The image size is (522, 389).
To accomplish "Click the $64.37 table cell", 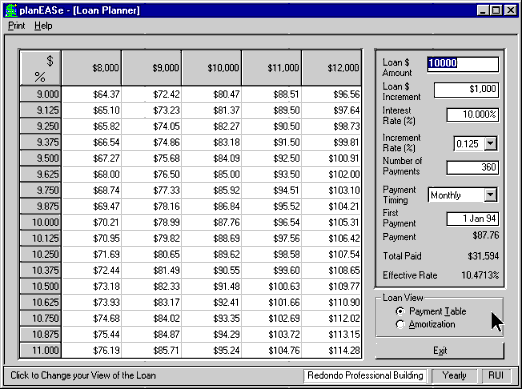I will 92,94.
